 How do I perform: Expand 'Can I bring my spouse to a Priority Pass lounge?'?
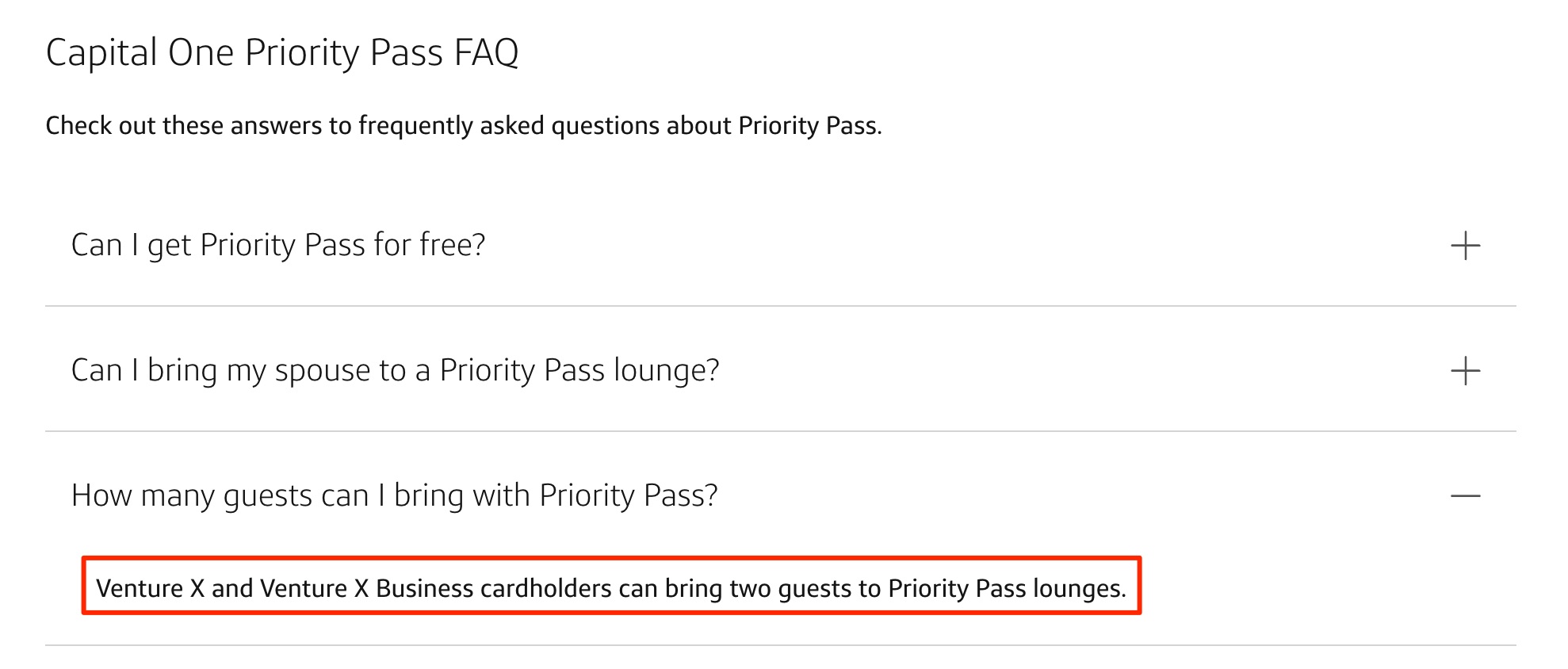pyautogui.click(x=396, y=369)
